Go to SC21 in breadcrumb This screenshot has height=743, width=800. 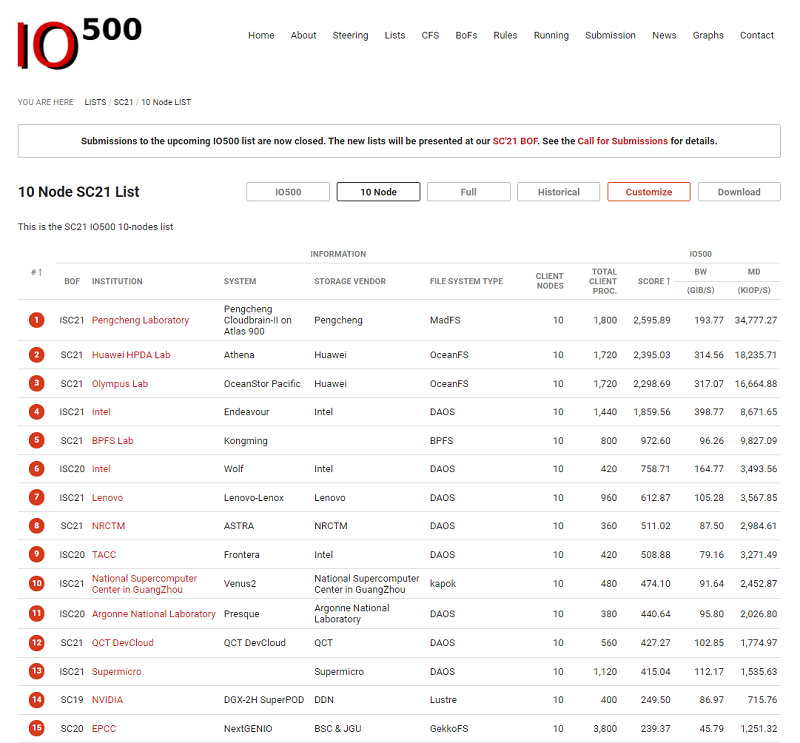(x=123, y=102)
